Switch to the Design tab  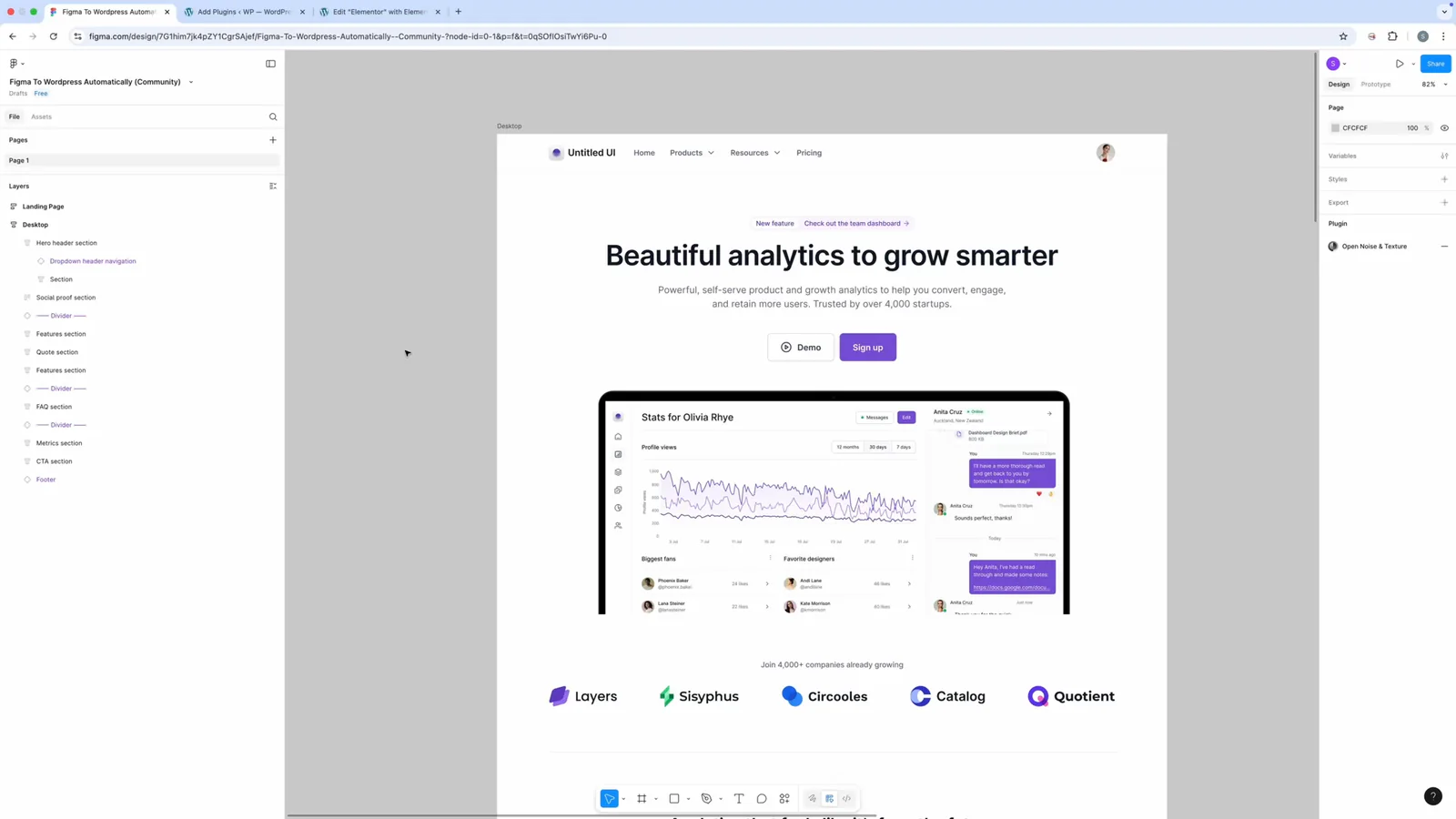[1339, 85]
